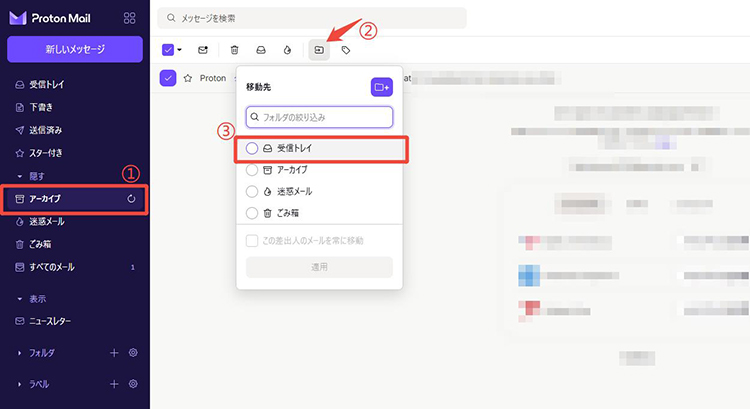Refresh the アーカイブ folder
Screen dimensions: 750x409
click(x=131, y=199)
